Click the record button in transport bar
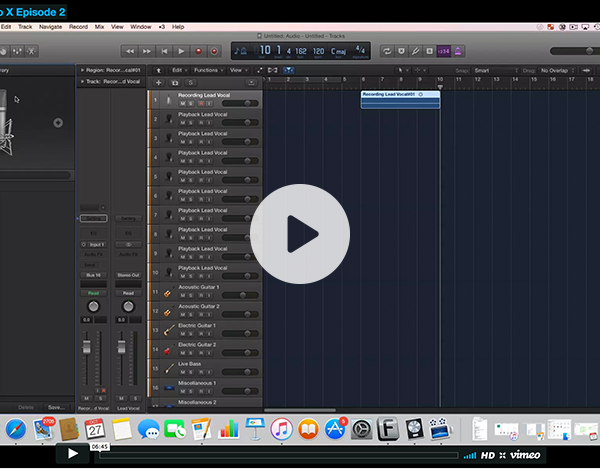The image size is (600, 470). tap(198, 50)
